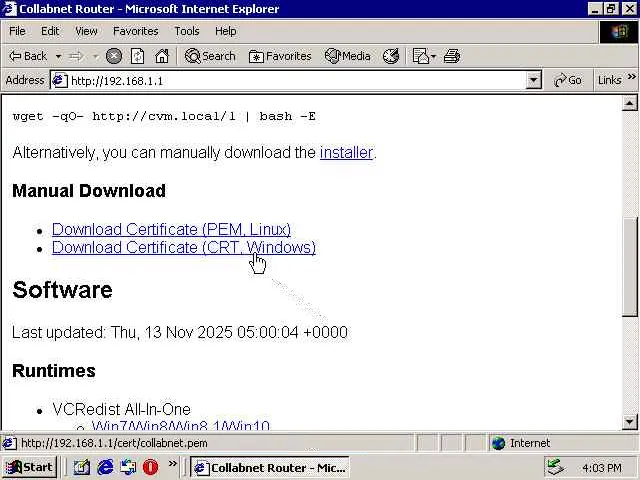Open the Favorites pane from toolbar
The width and height of the screenshot is (640, 480).
[x=280, y=56]
